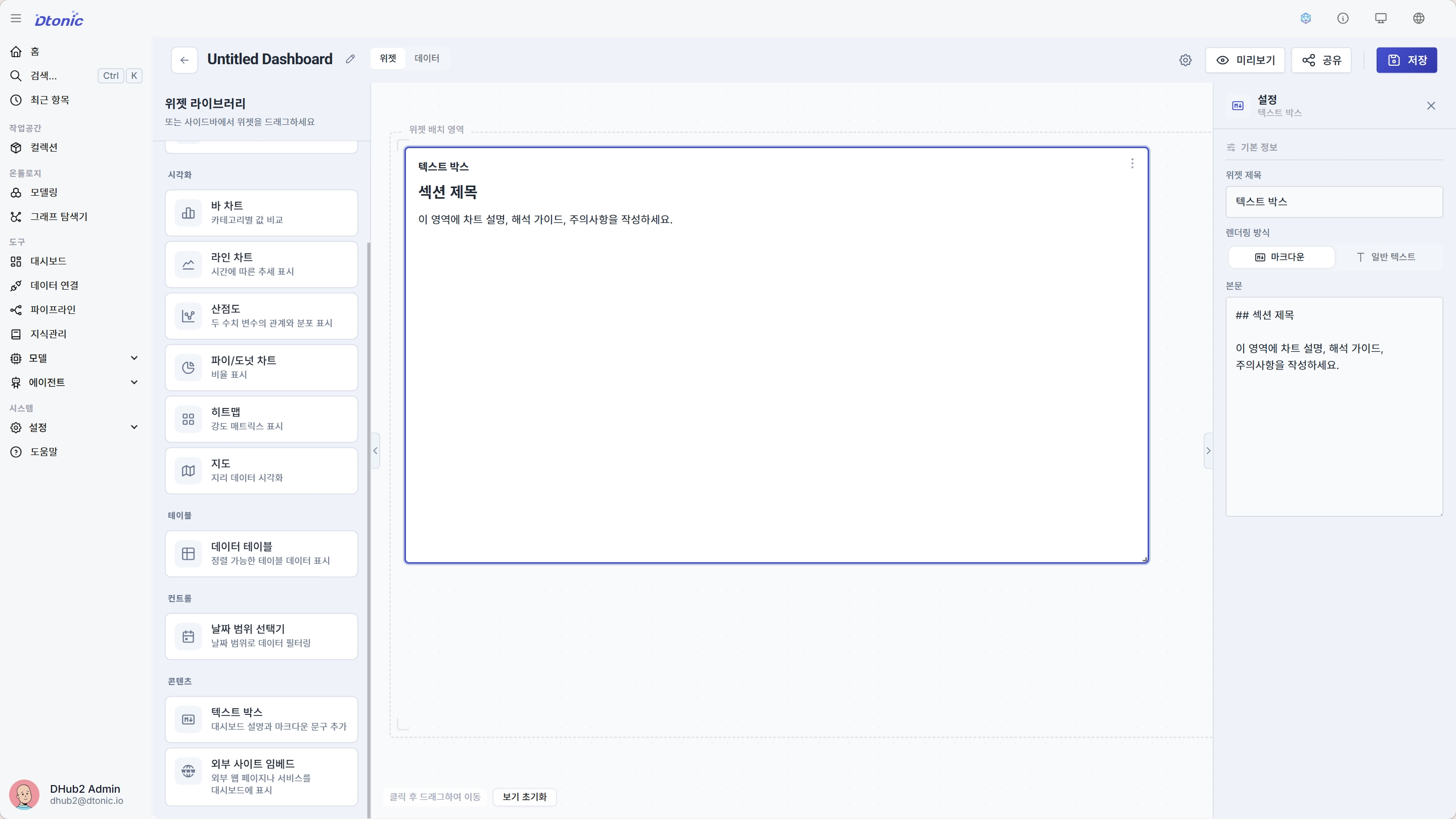
Task: Open the info icon in top bar
Action: click(x=1343, y=19)
